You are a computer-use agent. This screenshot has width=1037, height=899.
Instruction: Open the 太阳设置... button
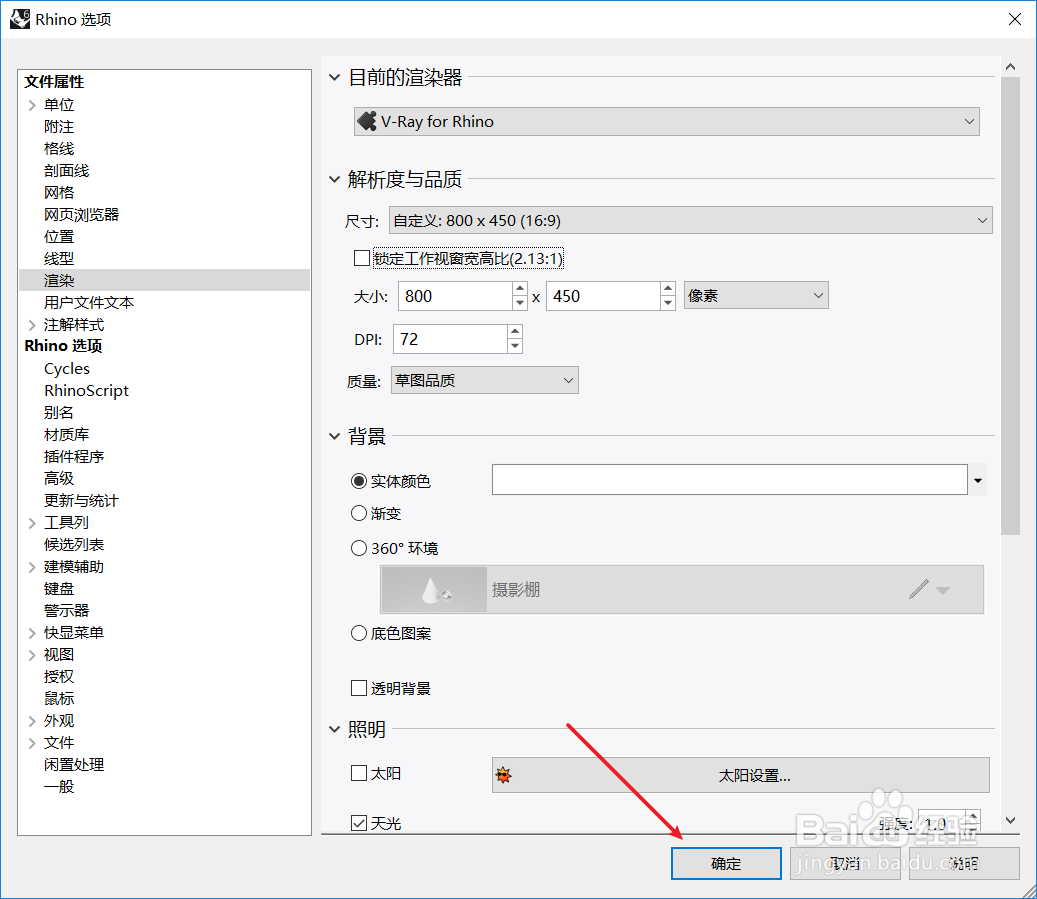(741, 775)
